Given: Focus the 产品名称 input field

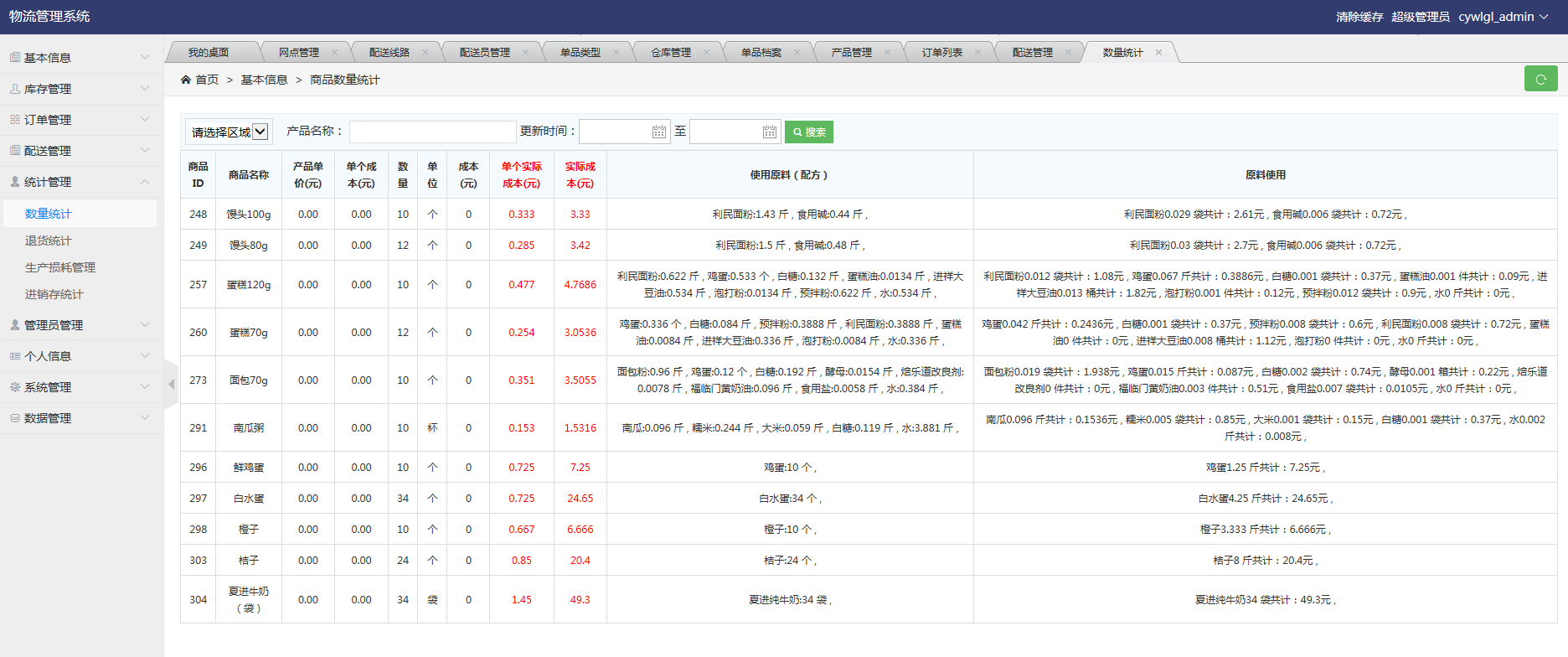Looking at the screenshot, I should [433, 132].
